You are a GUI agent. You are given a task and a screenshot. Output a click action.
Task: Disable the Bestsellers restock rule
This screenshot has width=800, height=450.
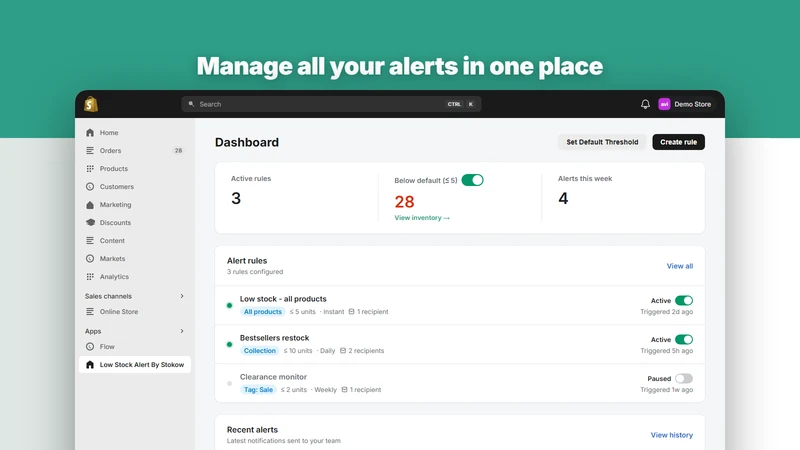tap(684, 339)
